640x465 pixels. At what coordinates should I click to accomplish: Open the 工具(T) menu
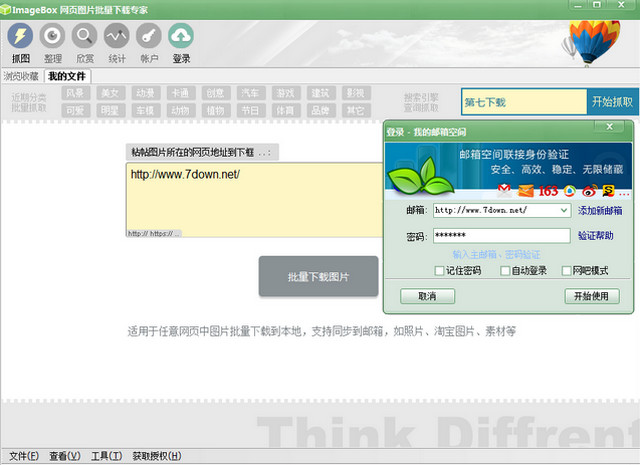pos(107,456)
